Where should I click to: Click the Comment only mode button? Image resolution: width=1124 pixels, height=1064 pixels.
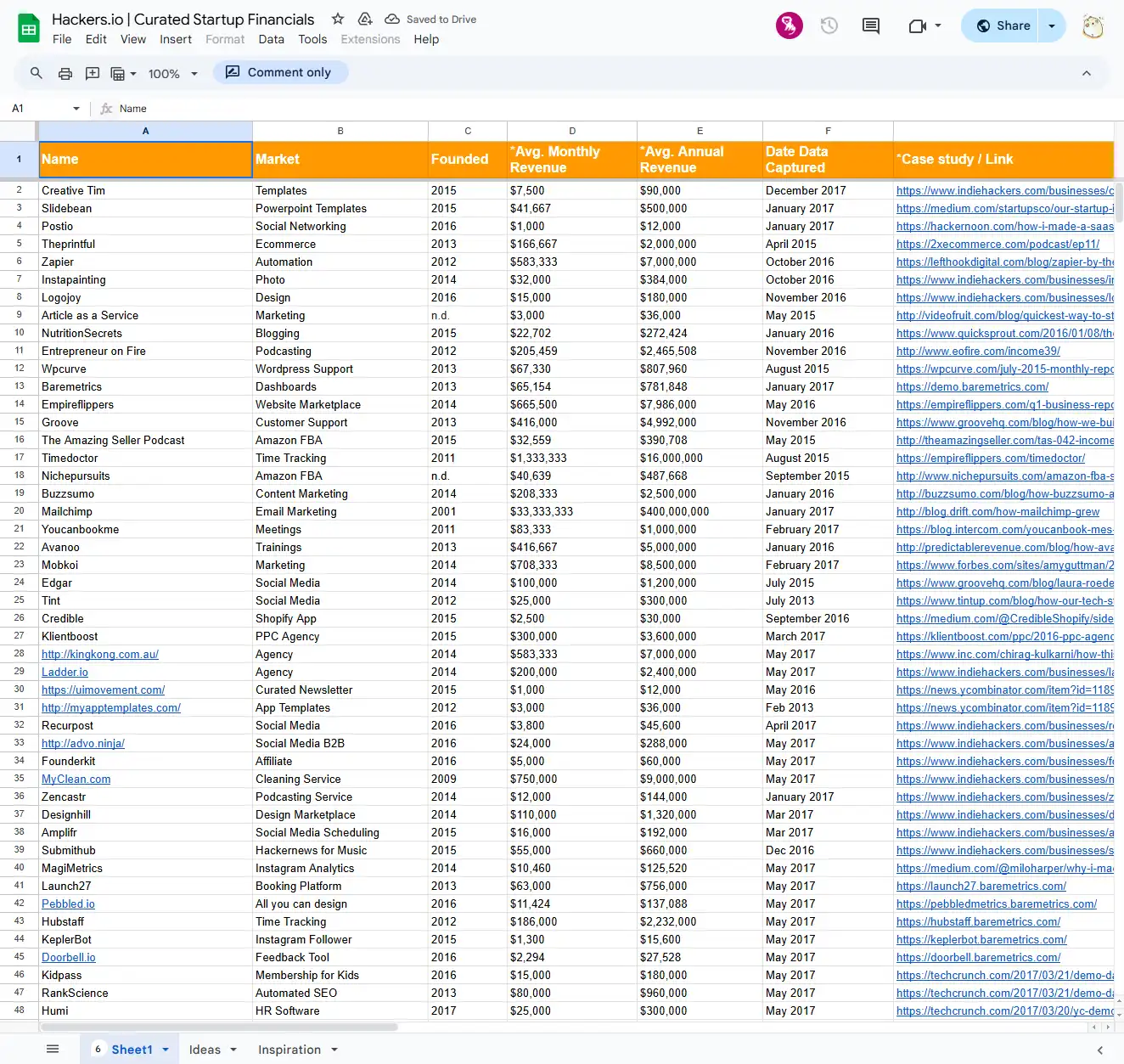279,72
